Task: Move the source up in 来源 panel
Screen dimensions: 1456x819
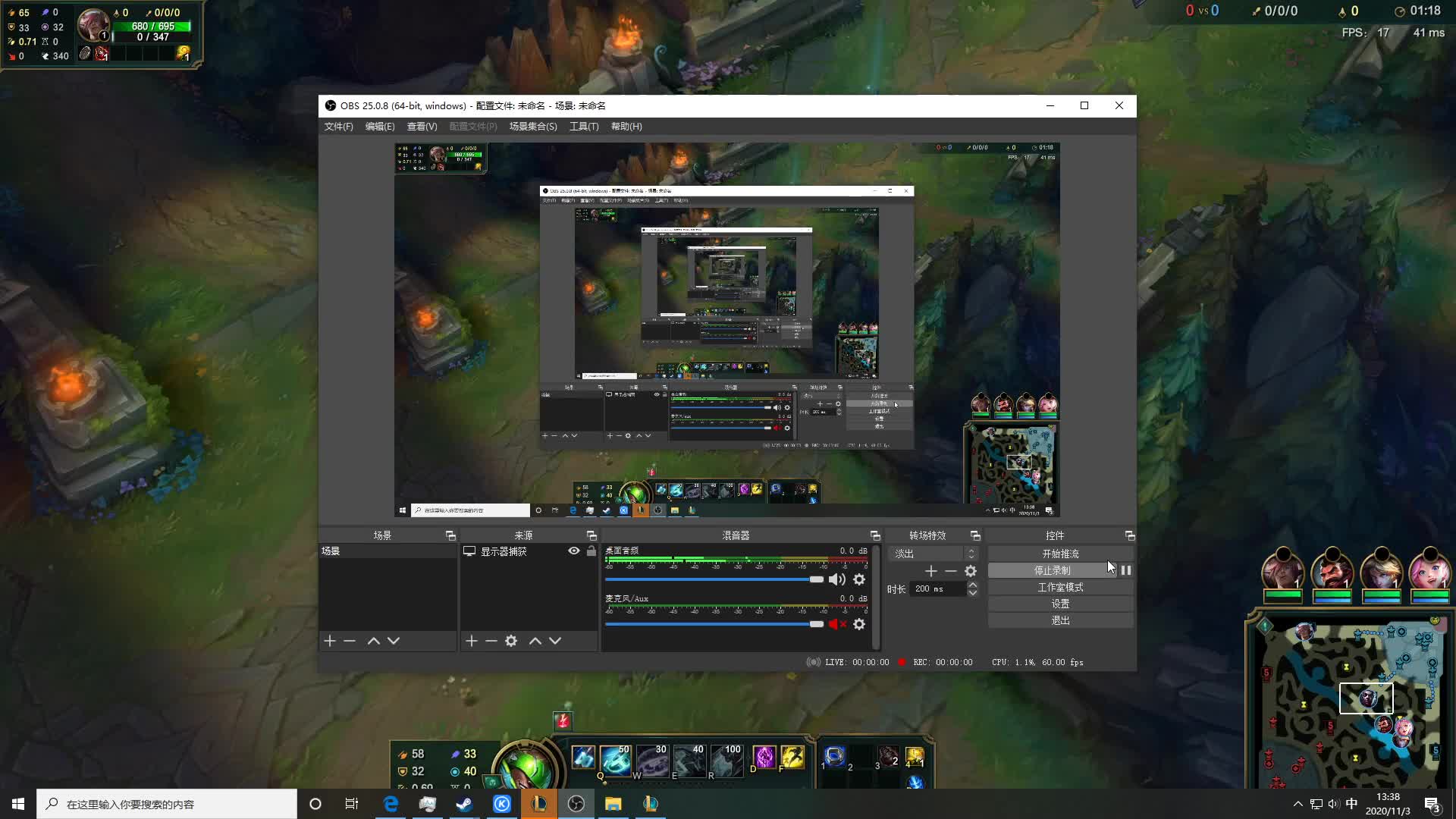Action: pyautogui.click(x=535, y=641)
